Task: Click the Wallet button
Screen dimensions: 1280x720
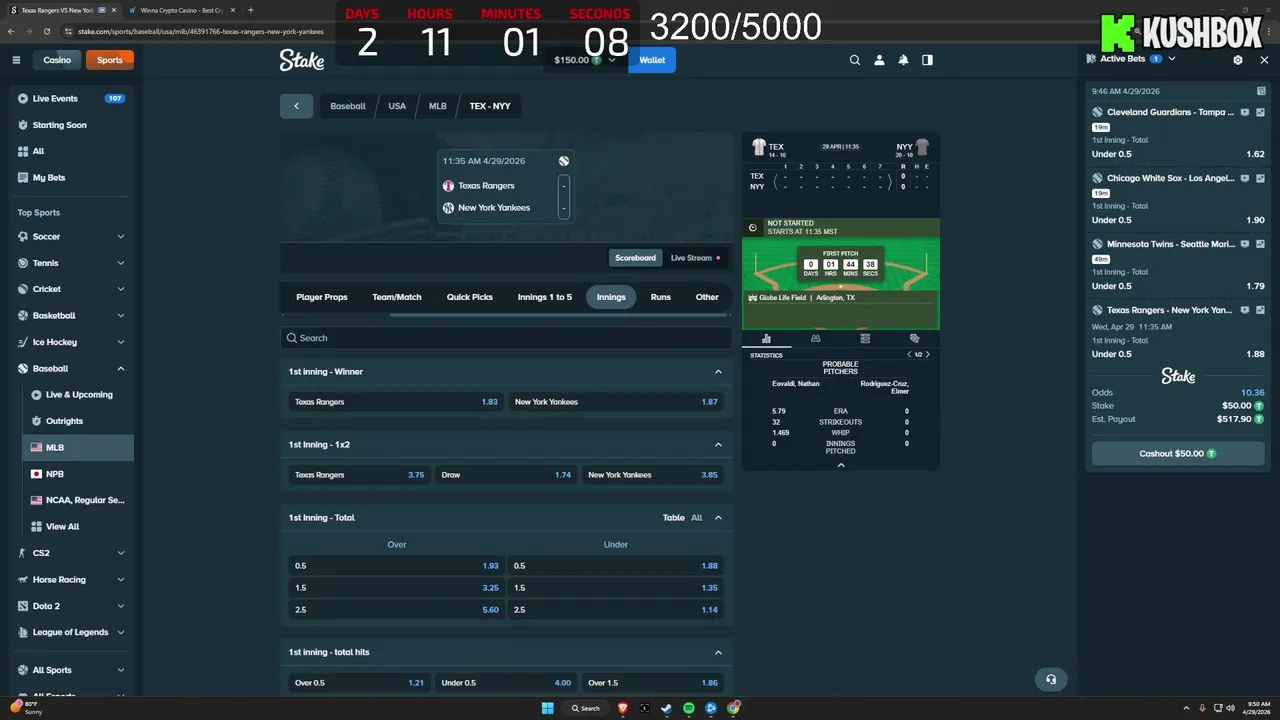Action: (652, 60)
